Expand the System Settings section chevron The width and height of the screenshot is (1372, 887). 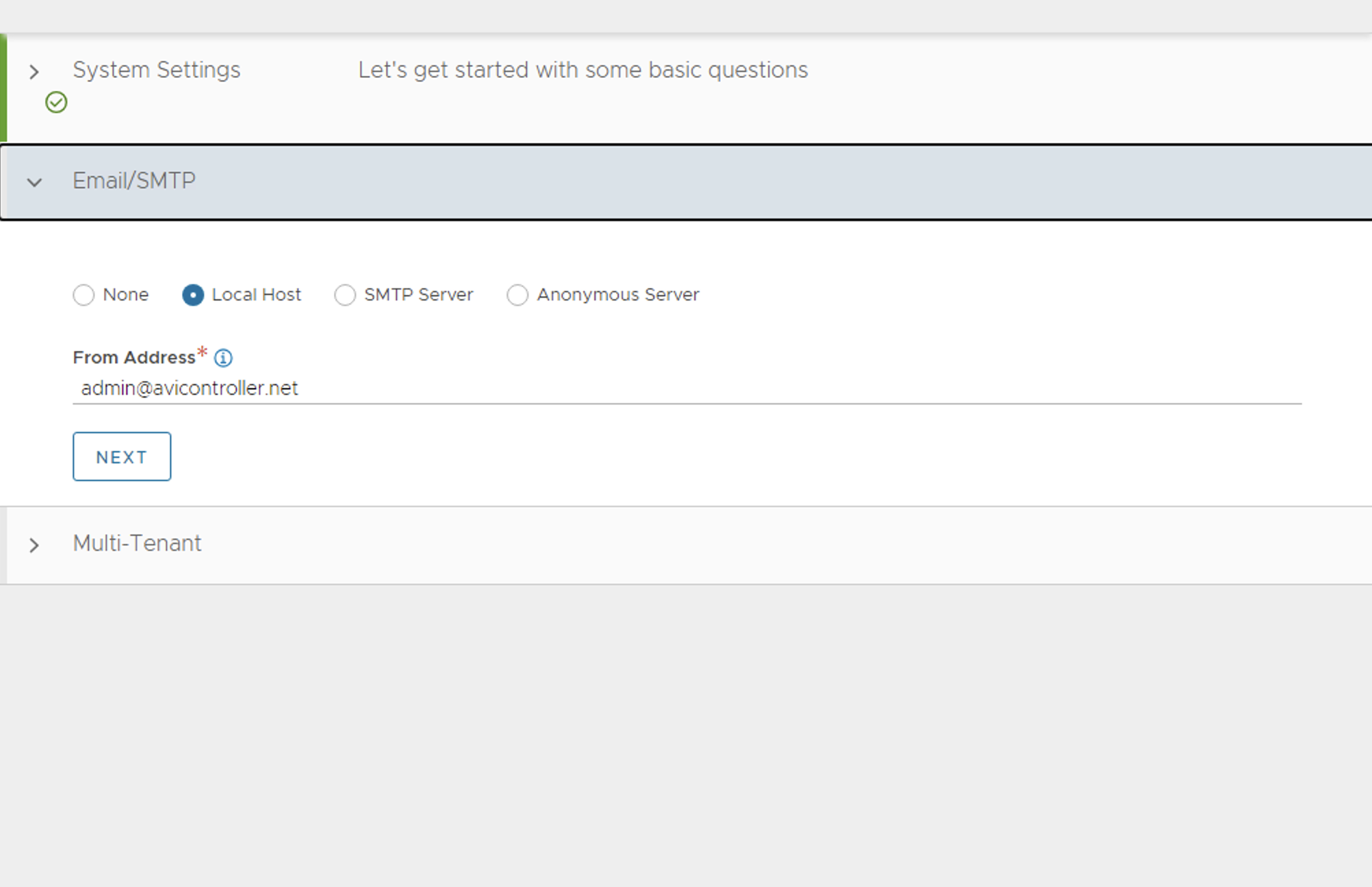[x=34, y=71]
